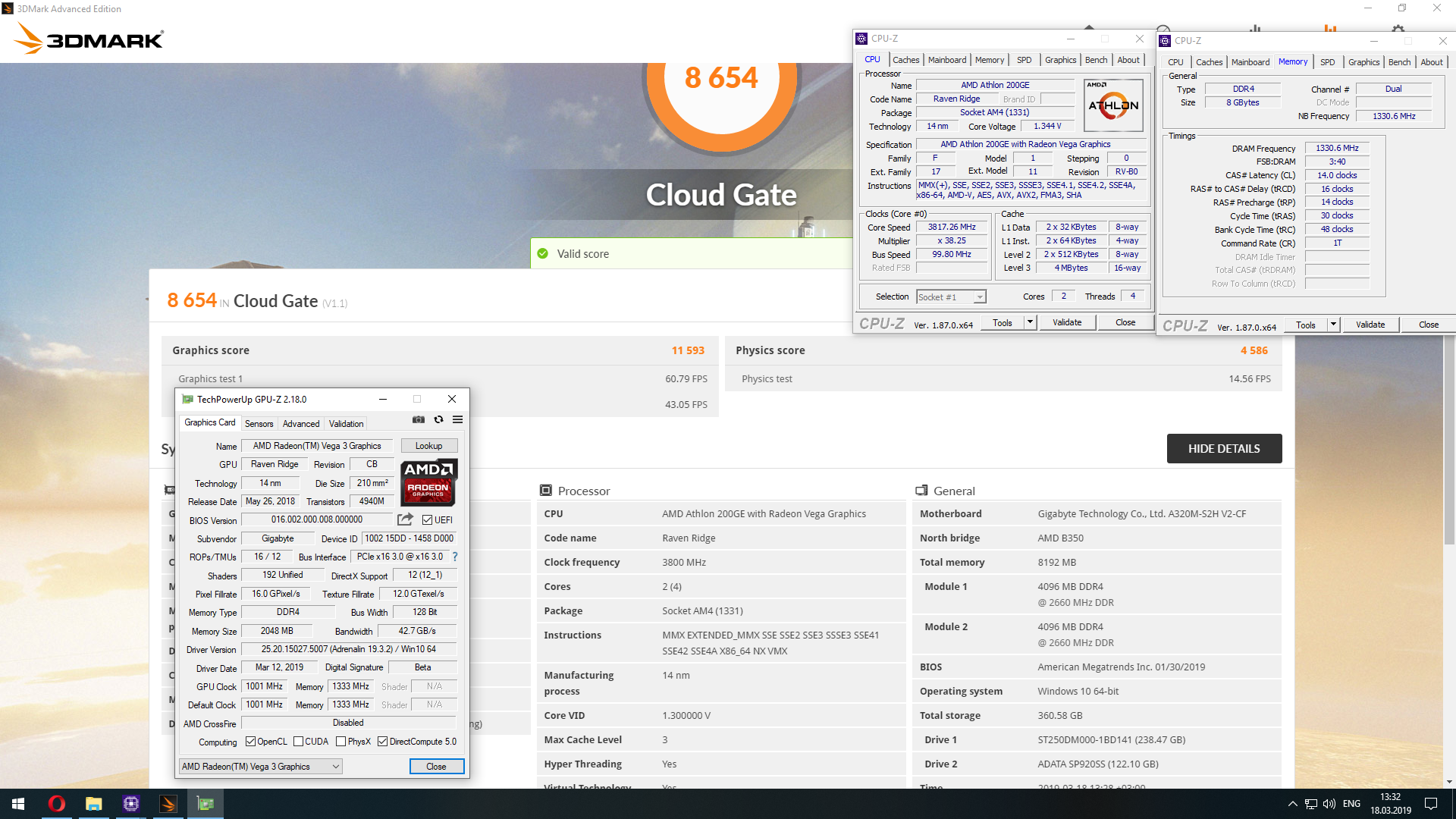
Task: Click the Processor section icon in 3DMark
Action: [x=545, y=491]
